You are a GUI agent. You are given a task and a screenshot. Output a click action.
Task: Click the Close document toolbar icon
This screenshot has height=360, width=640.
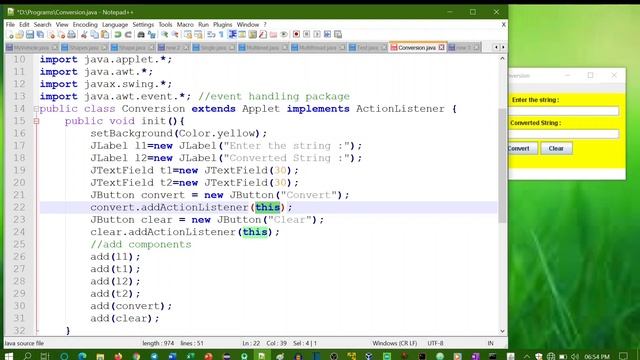(x=52, y=35)
